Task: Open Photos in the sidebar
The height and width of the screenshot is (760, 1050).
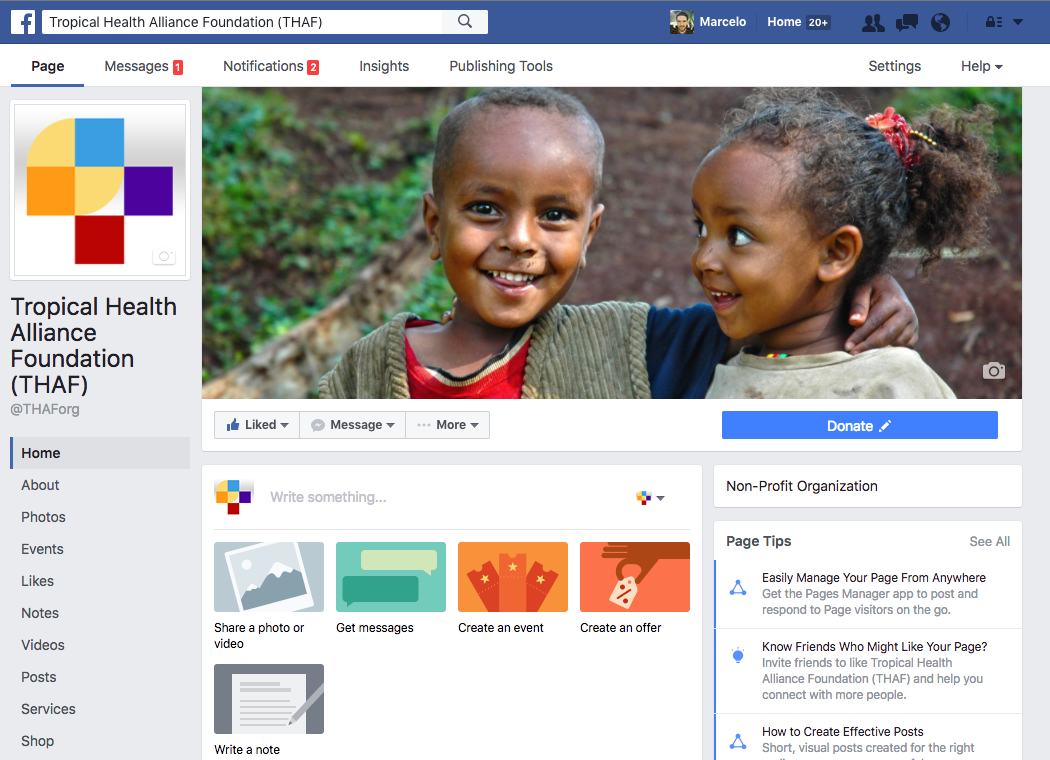Action: pyautogui.click(x=44, y=517)
